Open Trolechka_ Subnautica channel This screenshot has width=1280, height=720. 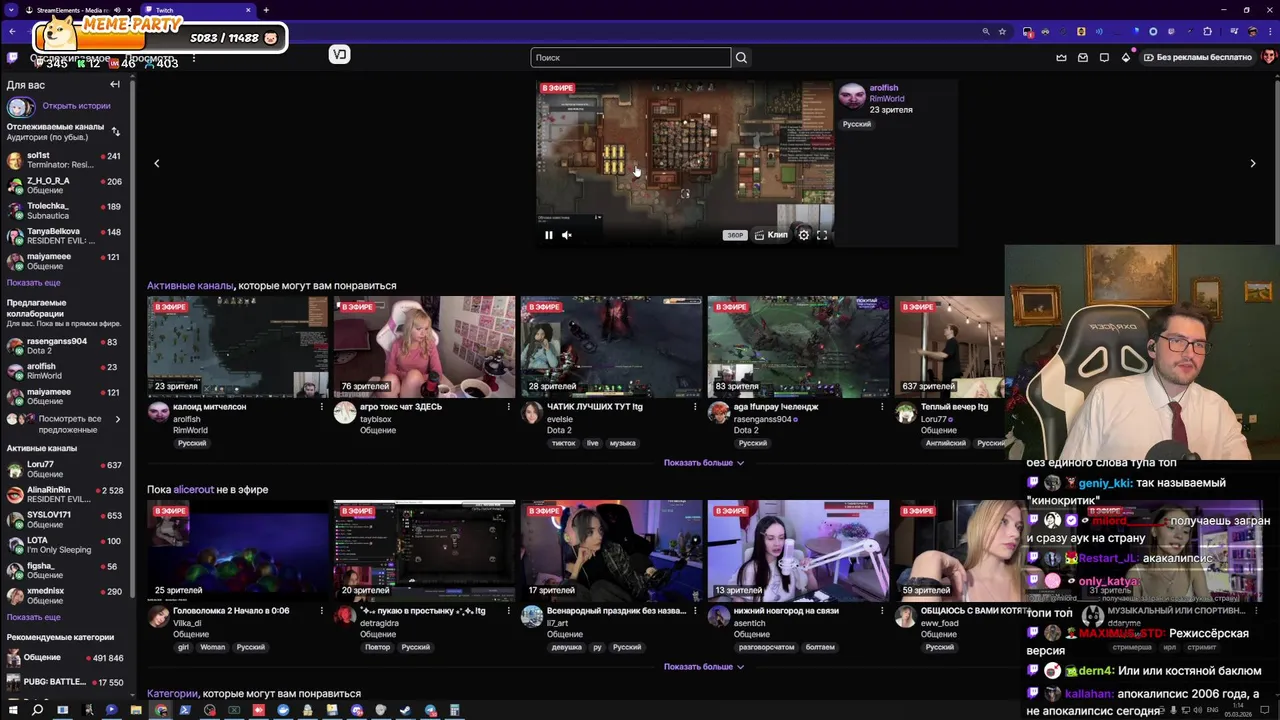65,211
